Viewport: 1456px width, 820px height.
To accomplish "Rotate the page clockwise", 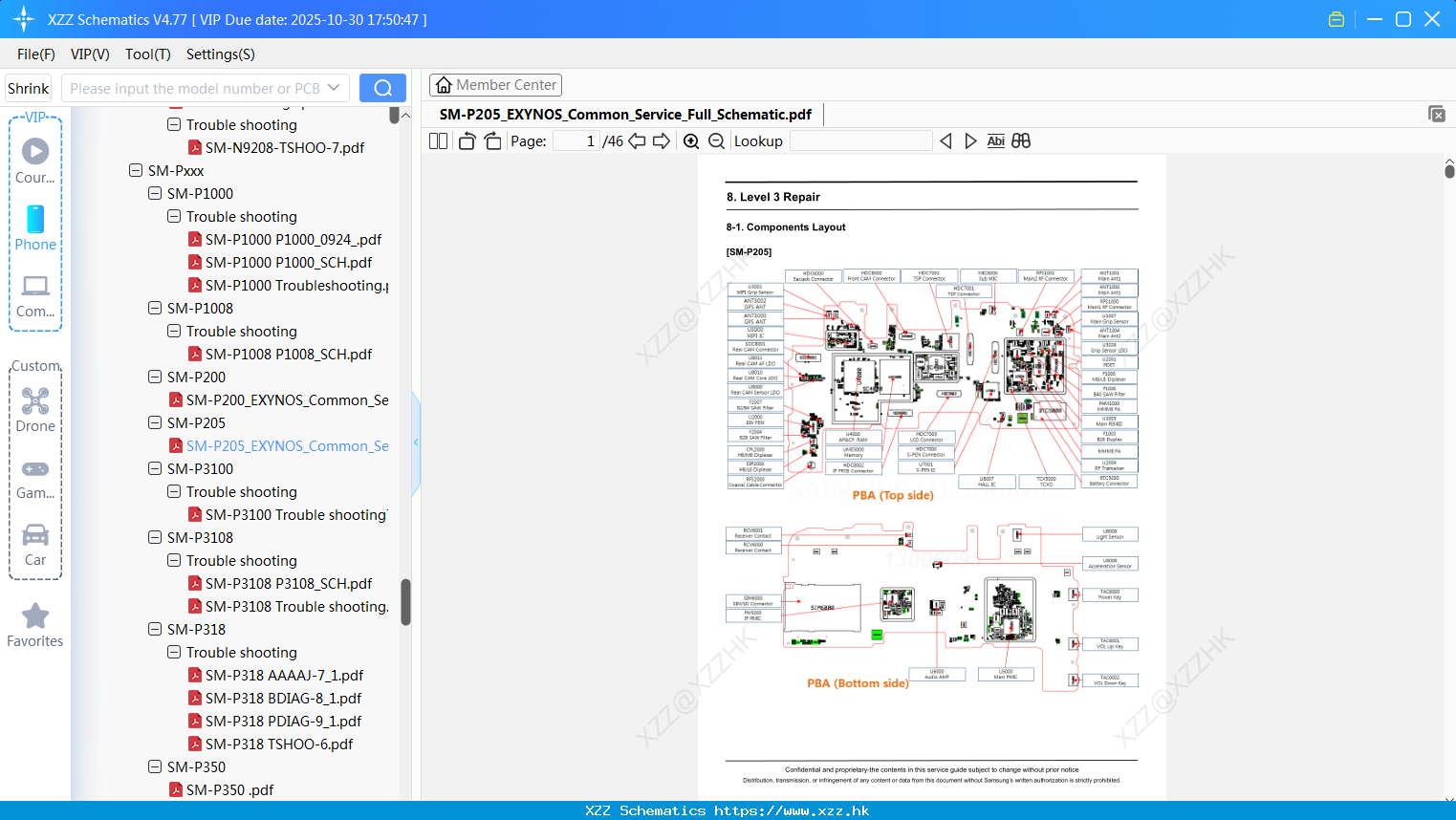I will pyautogui.click(x=492, y=141).
